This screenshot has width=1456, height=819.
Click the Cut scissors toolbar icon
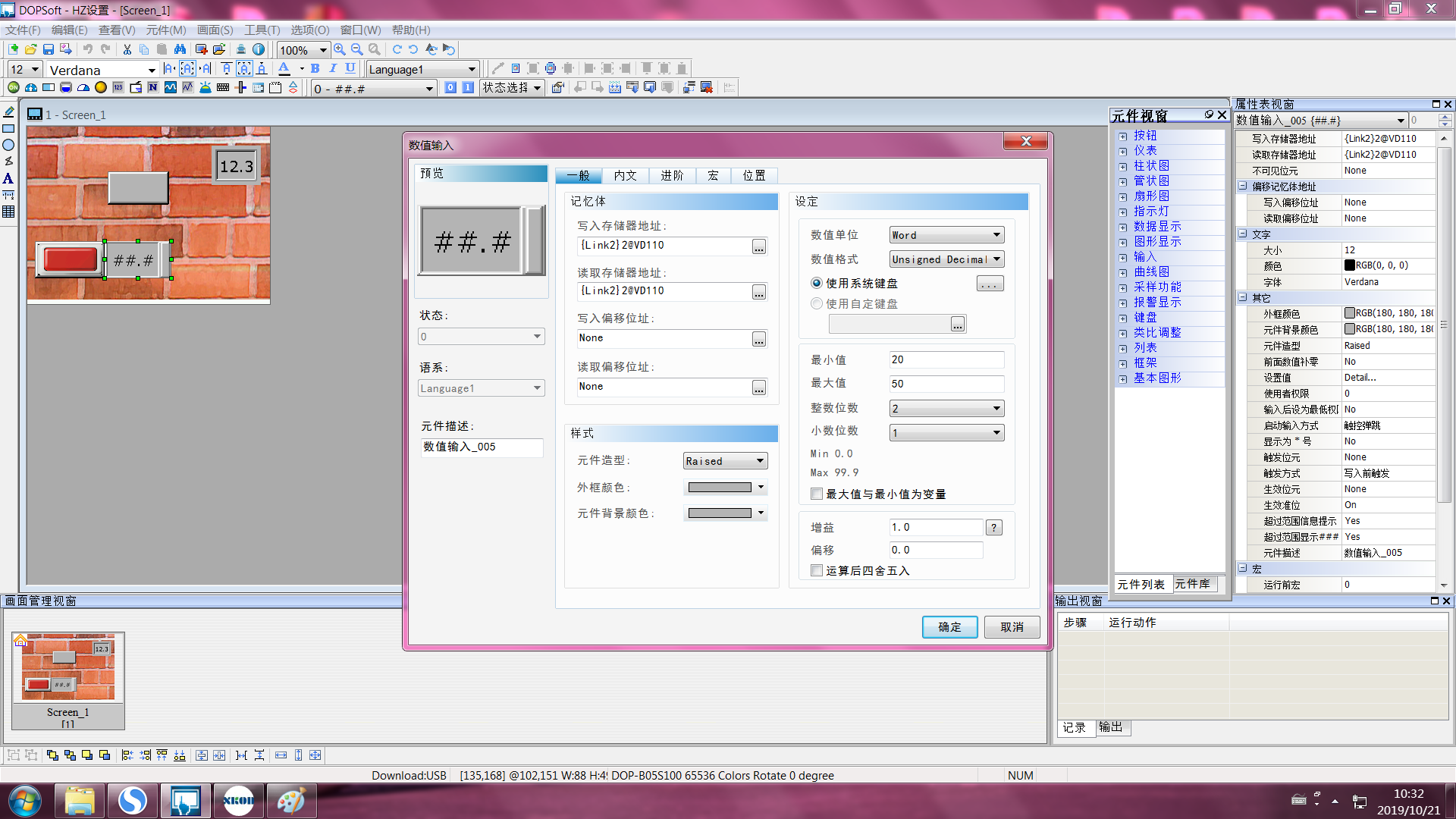[127, 49]
